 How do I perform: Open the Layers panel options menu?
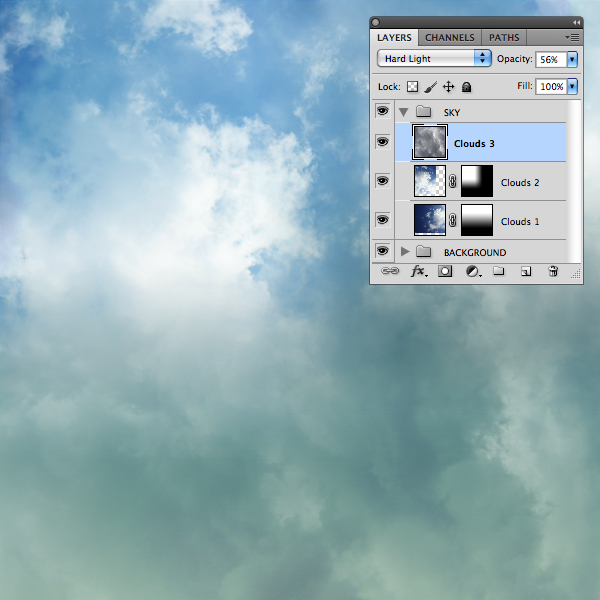pyautogui.click(x=572, y=38)
